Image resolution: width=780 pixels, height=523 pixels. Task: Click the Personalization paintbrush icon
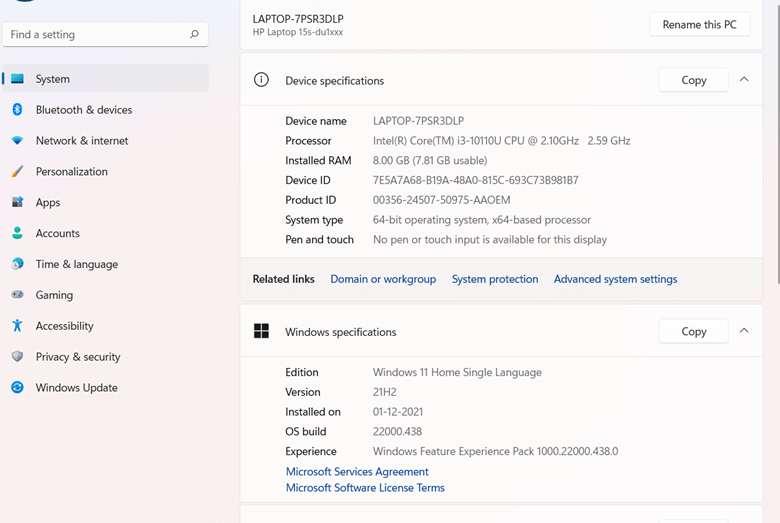tap(18, 172)
